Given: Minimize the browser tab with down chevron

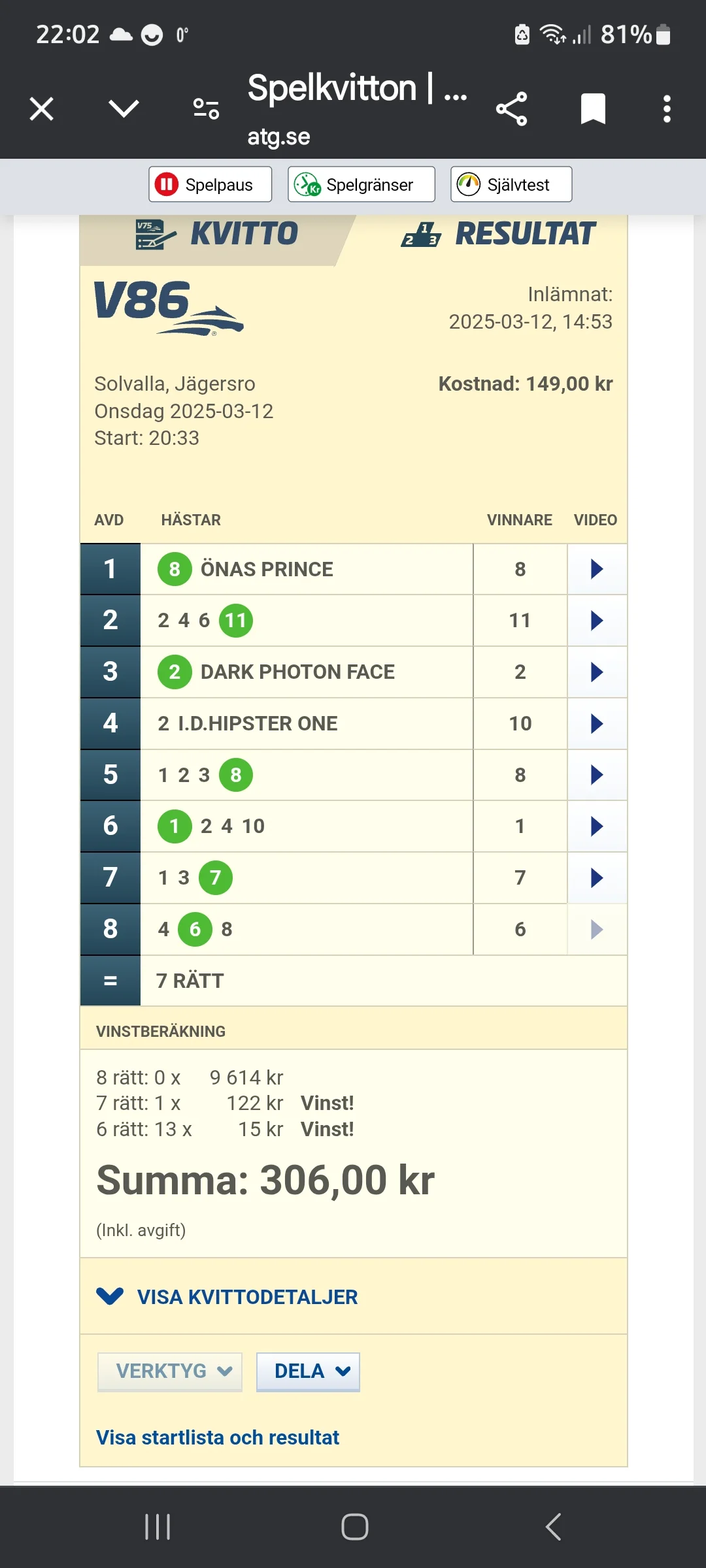Looking at the screenshot, I should coord(124,108).
